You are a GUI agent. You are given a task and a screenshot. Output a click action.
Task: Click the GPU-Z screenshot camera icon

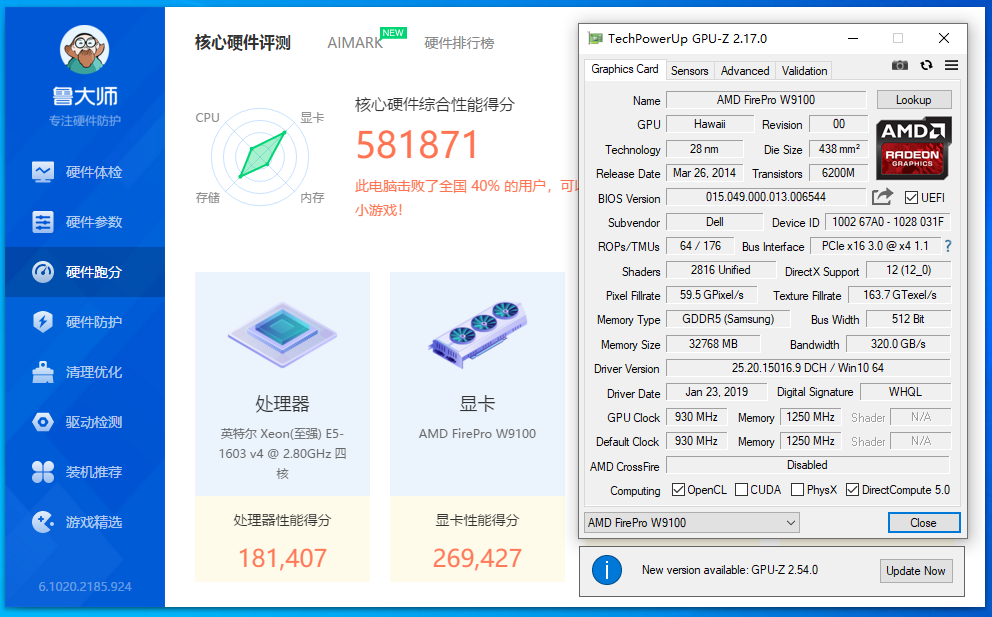tap(900, 65)
